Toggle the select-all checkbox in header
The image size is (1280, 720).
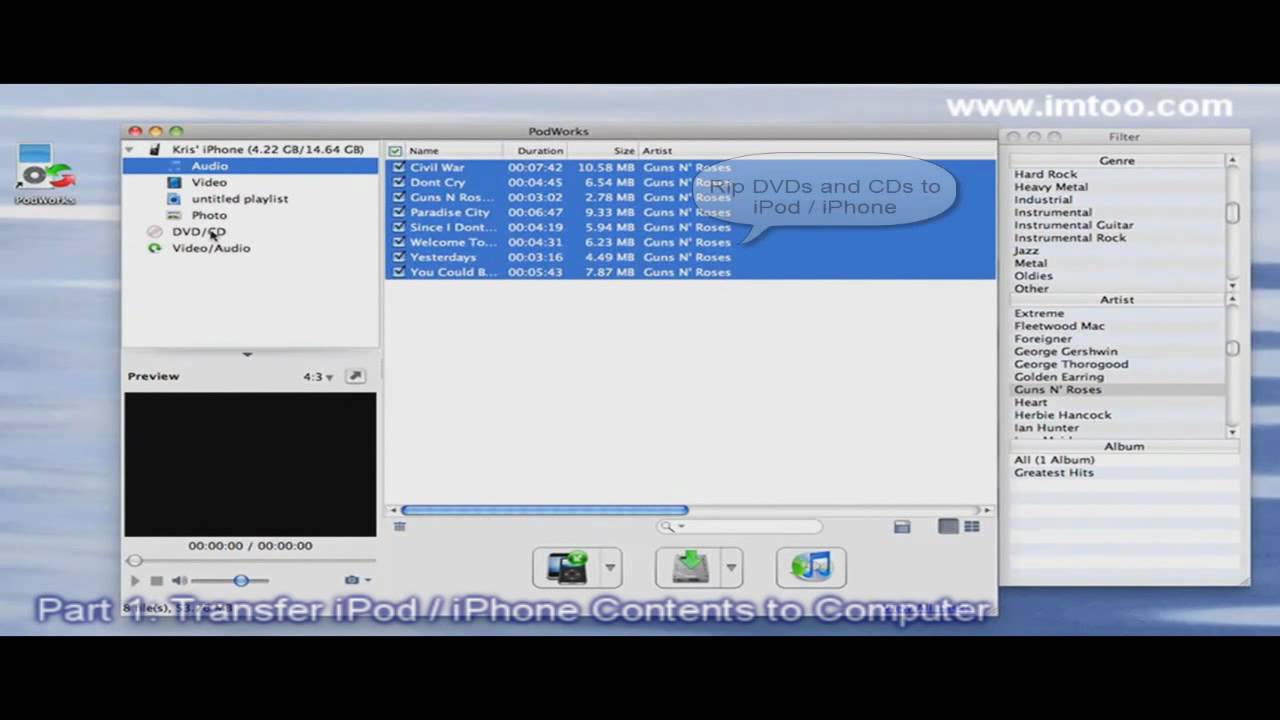[x=396, y=151]
